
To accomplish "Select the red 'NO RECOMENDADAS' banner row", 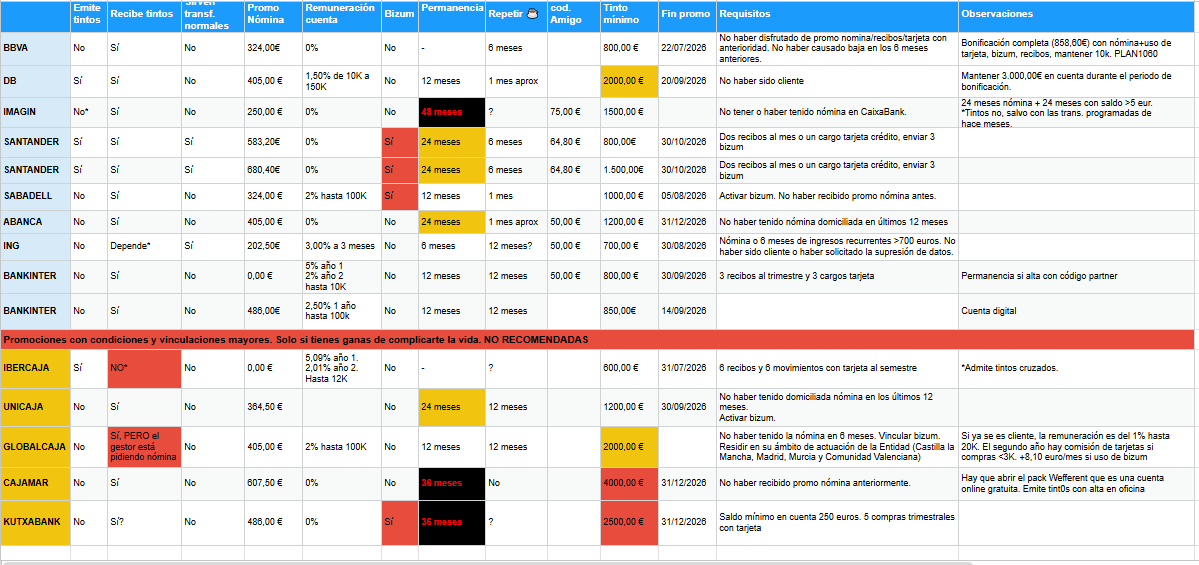I will (x=597, y=339).
